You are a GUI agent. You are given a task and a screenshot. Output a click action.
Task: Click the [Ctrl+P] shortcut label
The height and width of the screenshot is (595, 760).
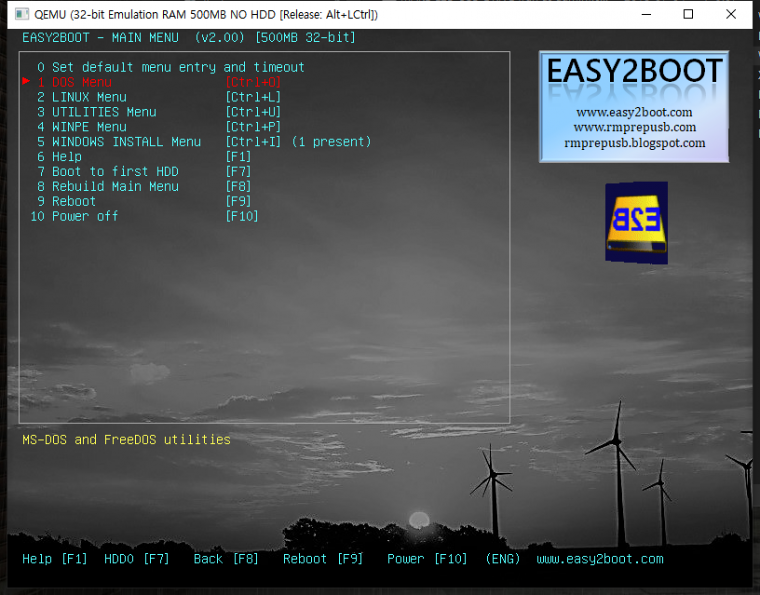click(x=253, y=127)
